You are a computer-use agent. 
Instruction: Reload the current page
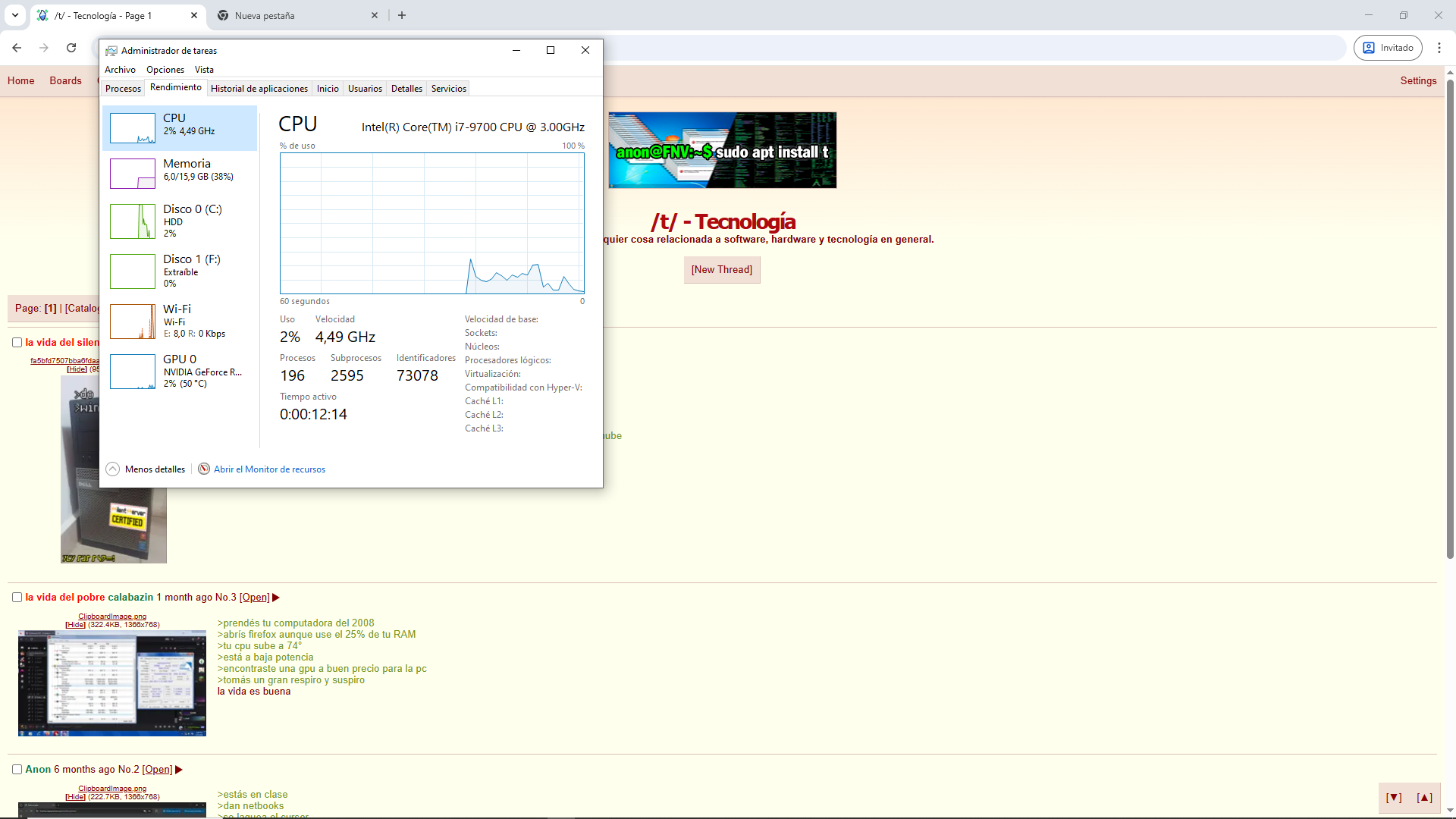click(x=71, y=48)
